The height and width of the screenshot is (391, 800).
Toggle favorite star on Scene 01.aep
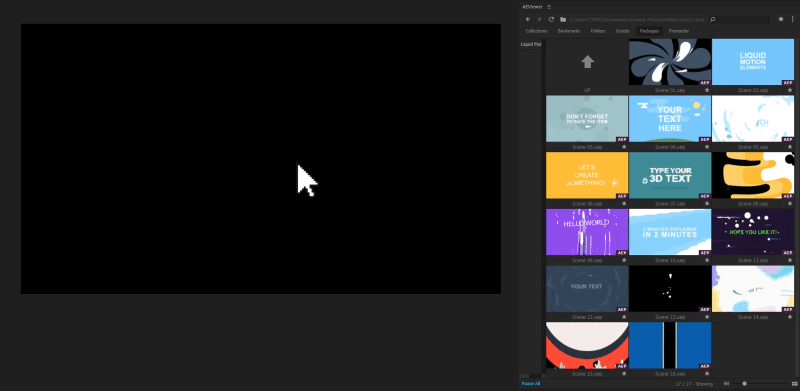click(707, 90)
